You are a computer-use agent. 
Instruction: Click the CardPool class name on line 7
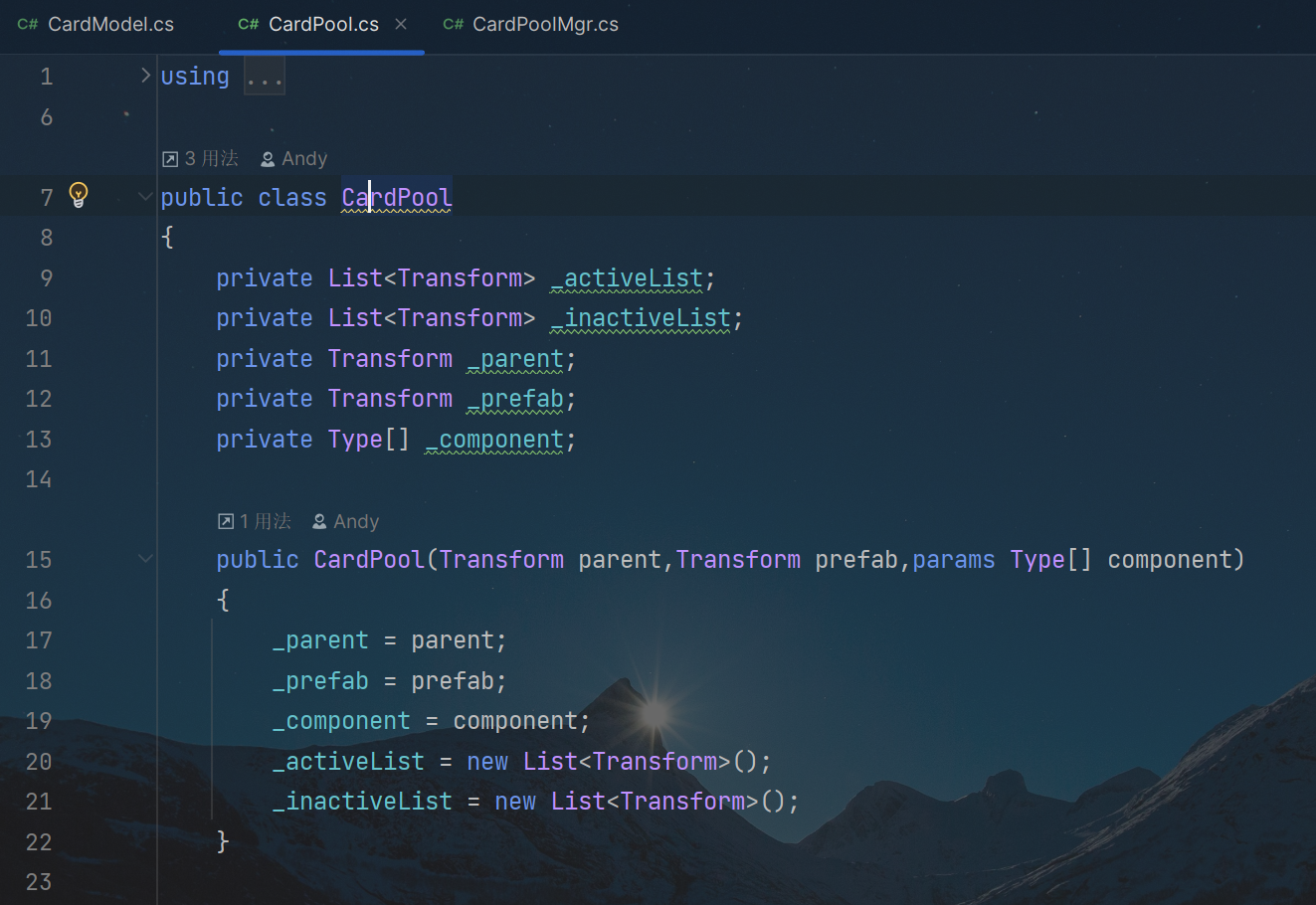397,197
